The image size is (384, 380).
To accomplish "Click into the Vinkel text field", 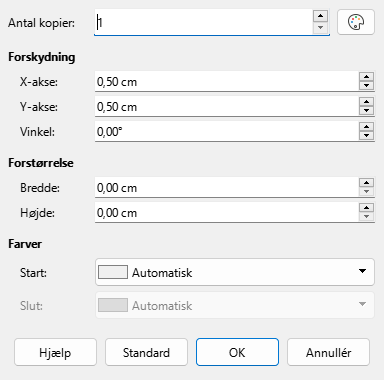I will click(x=227, y=131).
